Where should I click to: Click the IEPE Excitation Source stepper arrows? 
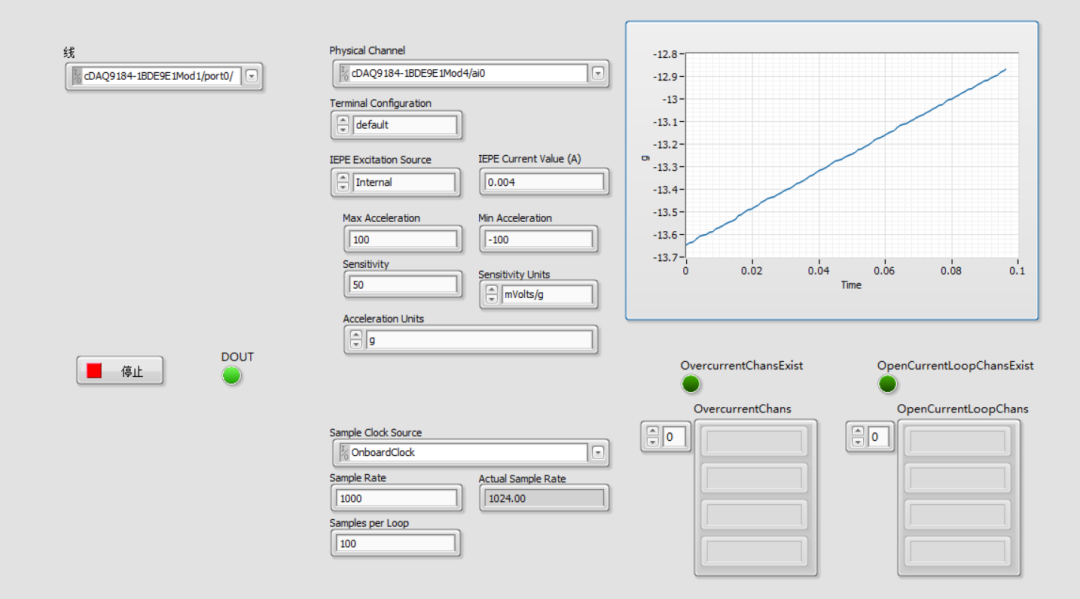[343, 182]
